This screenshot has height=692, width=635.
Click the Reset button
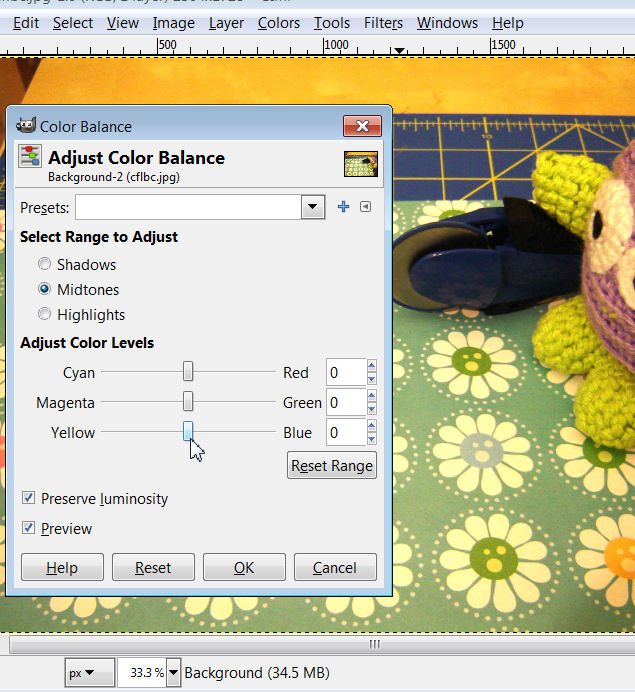click(153, 567)
